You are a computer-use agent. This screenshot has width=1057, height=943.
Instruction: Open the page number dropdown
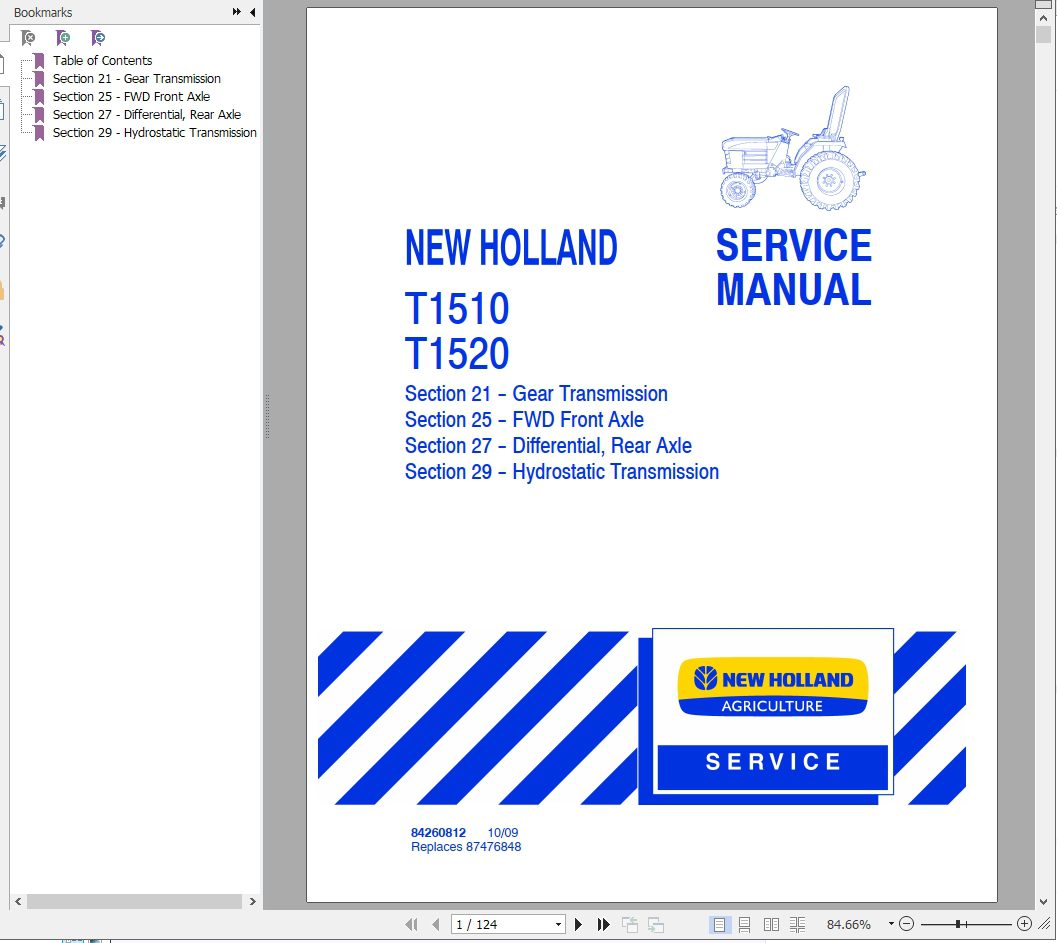pyautogui.click(x=560, y=923)
